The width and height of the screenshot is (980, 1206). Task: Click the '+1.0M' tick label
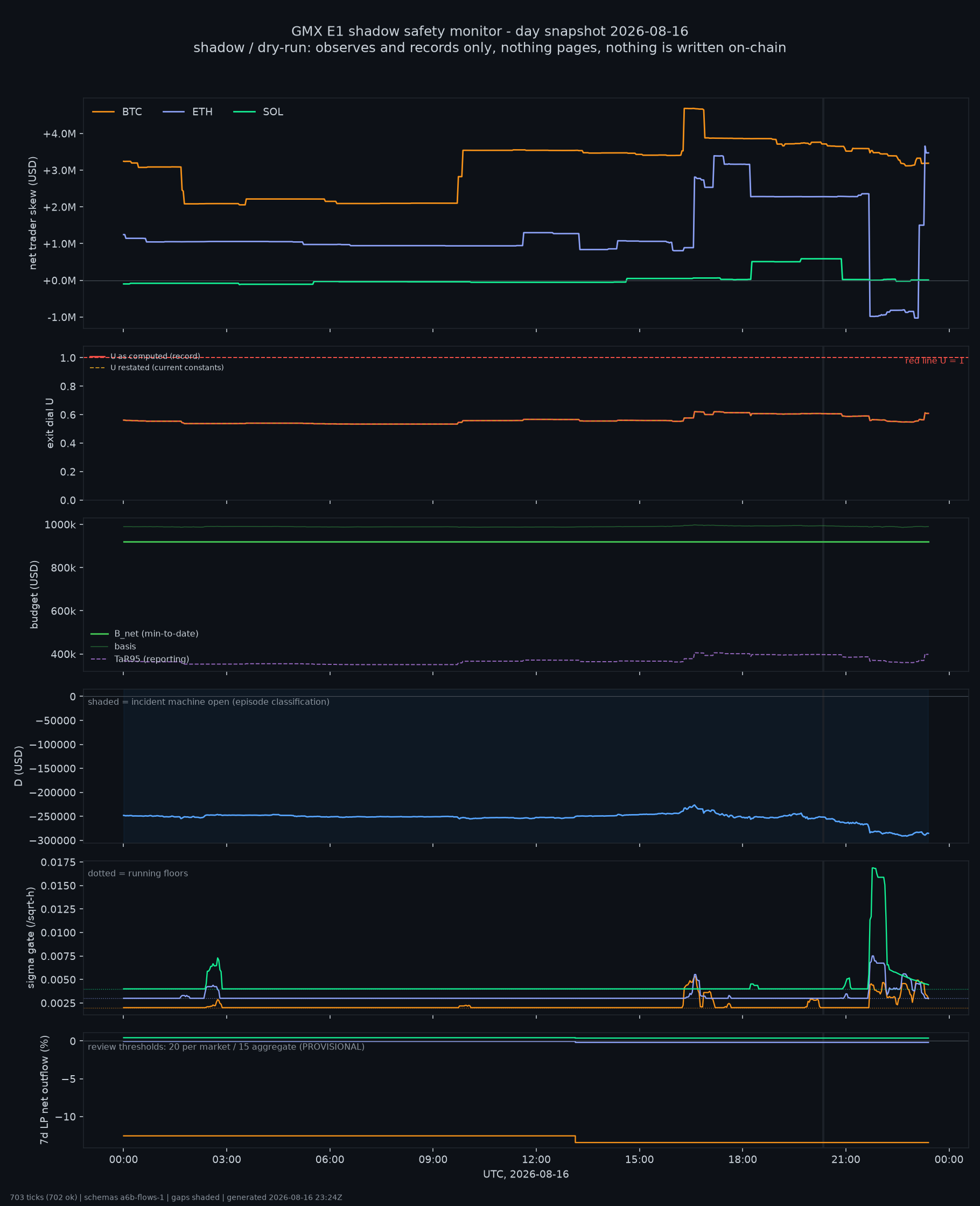[59, 244]
